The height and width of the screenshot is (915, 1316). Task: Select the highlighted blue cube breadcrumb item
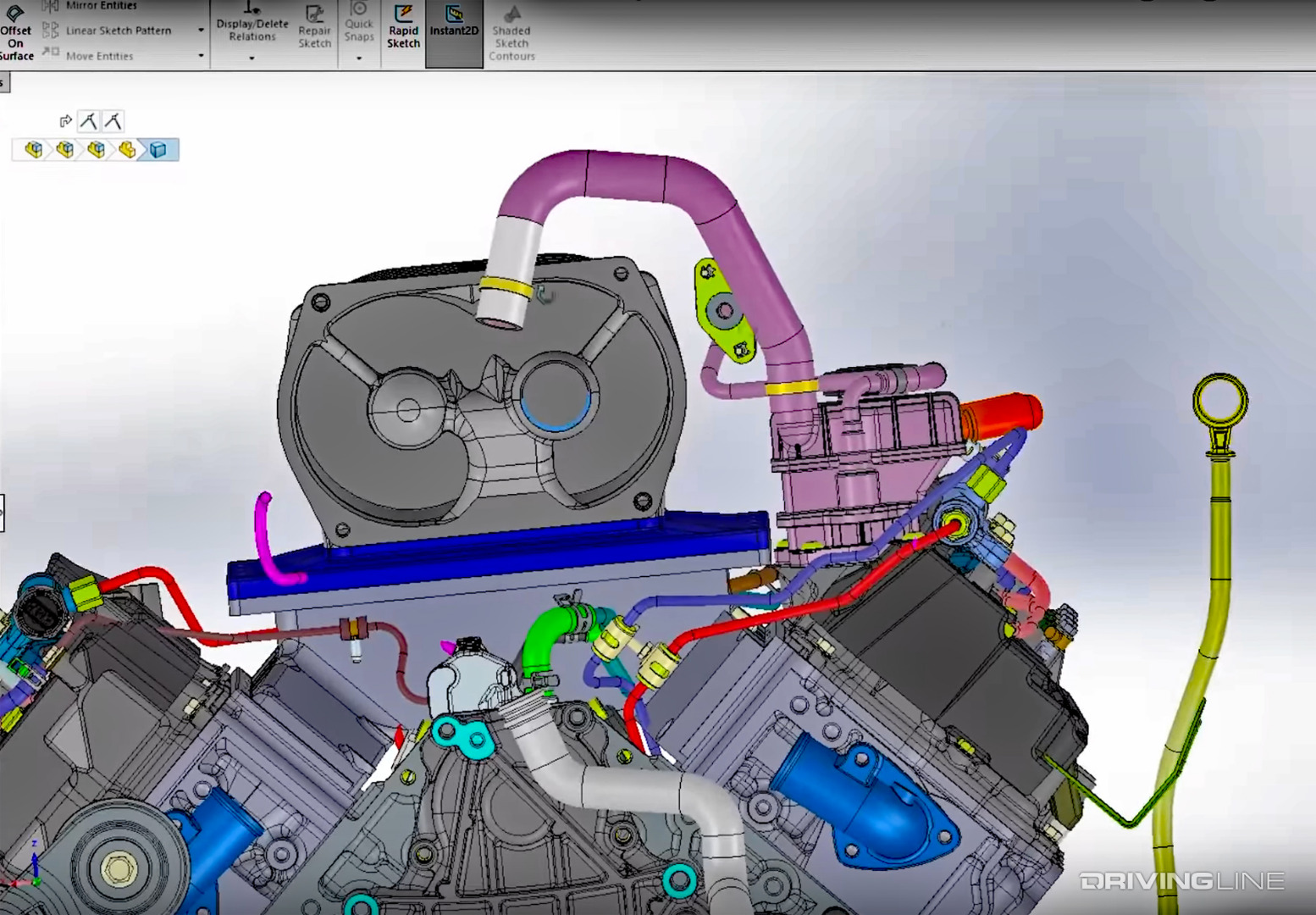click(x=159, y=149)
